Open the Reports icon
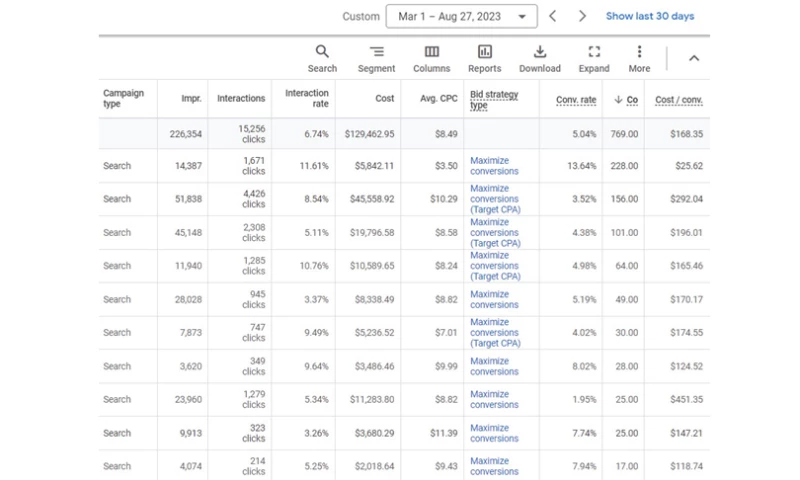This screenshot has height=480, width=800. tap(485, 52)
